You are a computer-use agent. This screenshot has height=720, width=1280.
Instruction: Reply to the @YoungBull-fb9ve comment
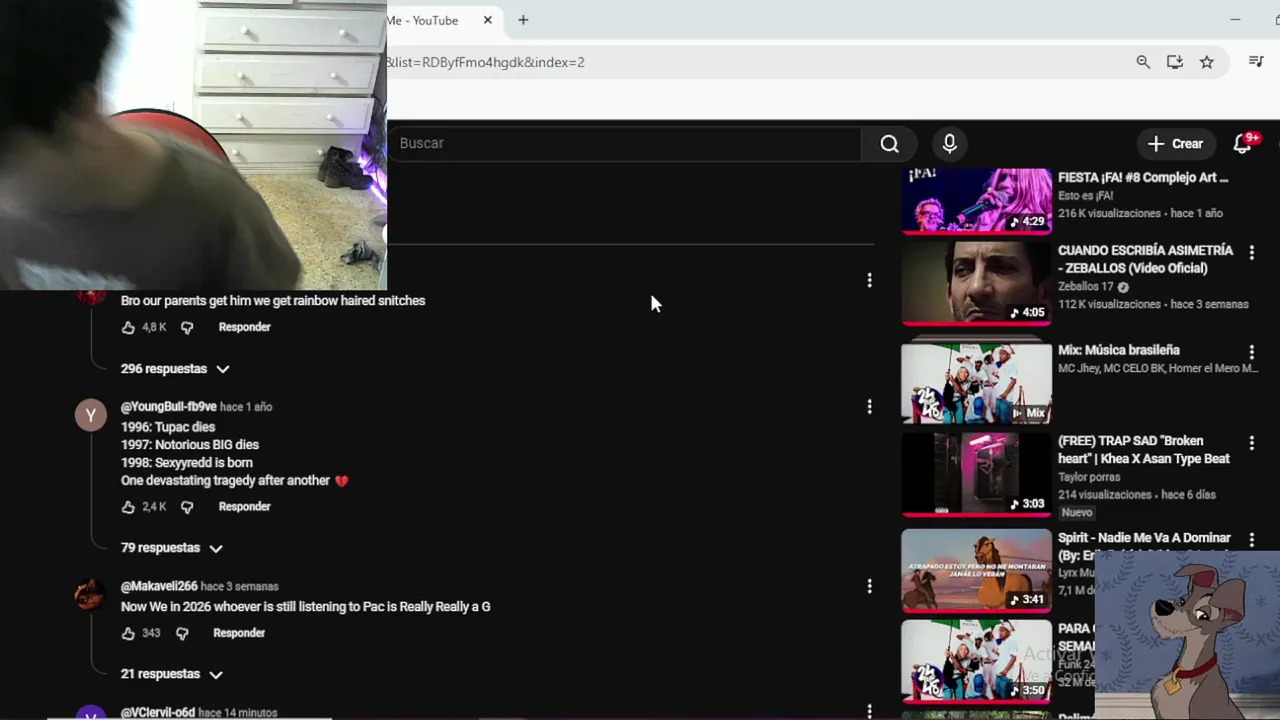coord(244,507)
